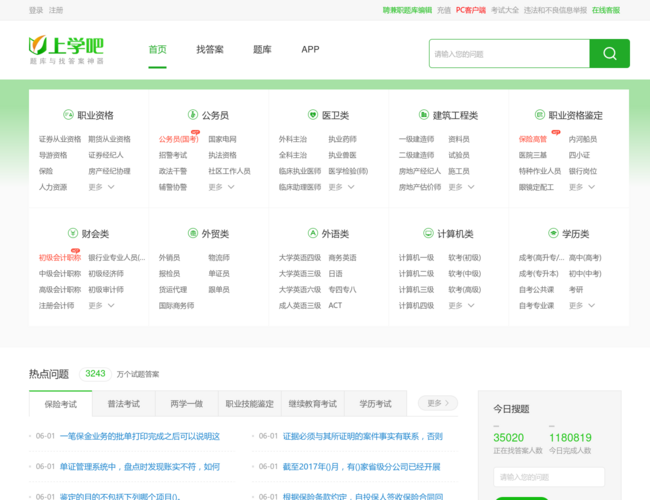Expand 更多 under 建筑工程类

tap(461, 187)
